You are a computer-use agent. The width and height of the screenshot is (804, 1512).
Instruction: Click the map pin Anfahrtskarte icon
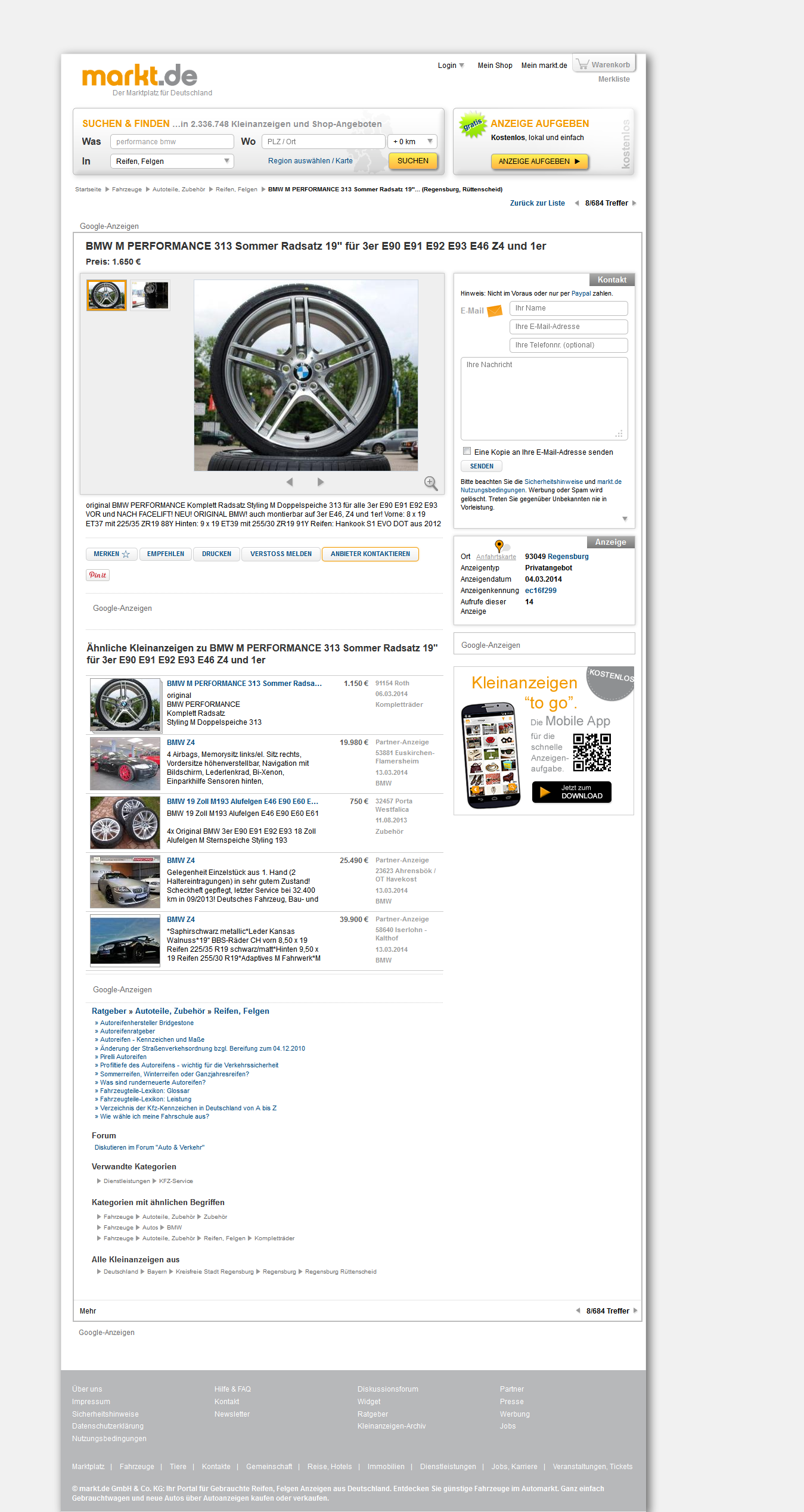(499, 545)
